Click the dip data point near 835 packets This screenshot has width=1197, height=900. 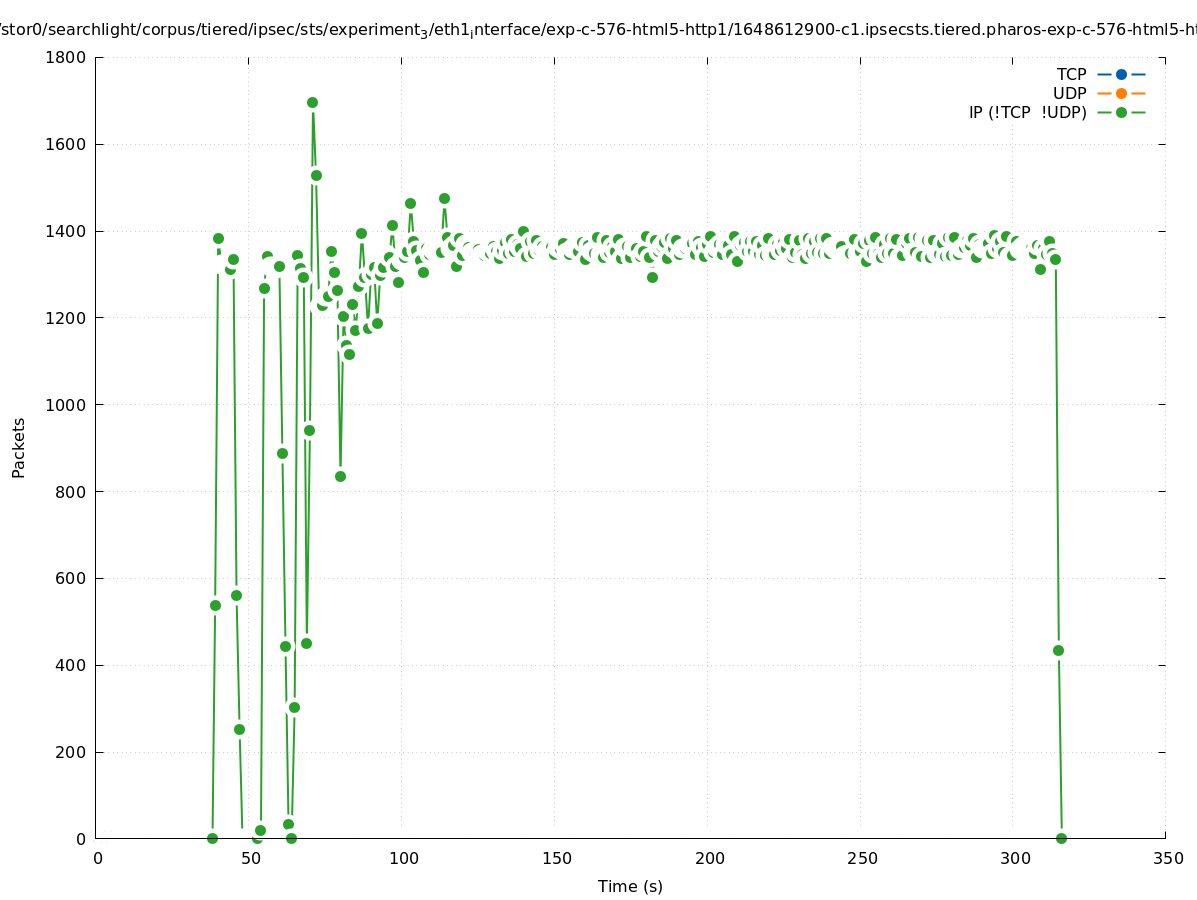340,476
